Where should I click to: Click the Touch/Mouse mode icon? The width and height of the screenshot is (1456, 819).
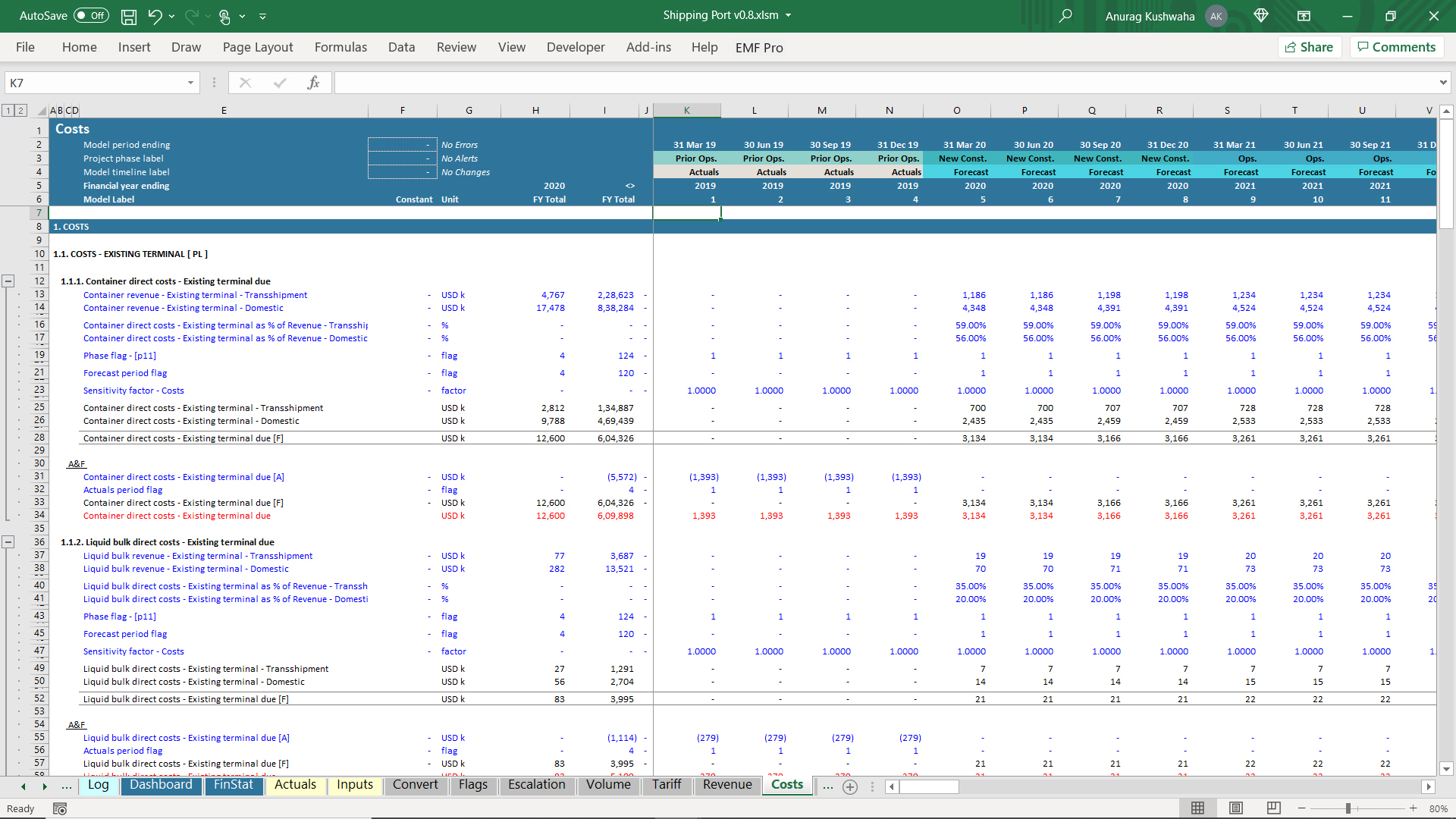coord(224,16)
